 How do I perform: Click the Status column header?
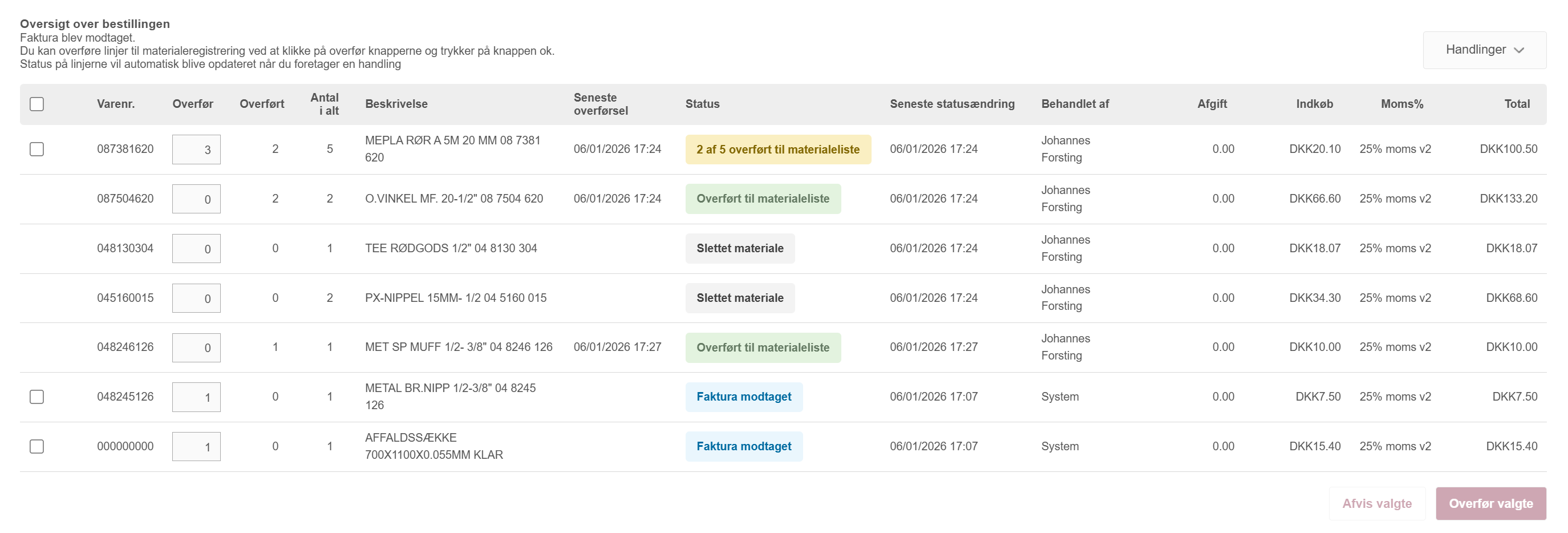click(x=702, y=104)
